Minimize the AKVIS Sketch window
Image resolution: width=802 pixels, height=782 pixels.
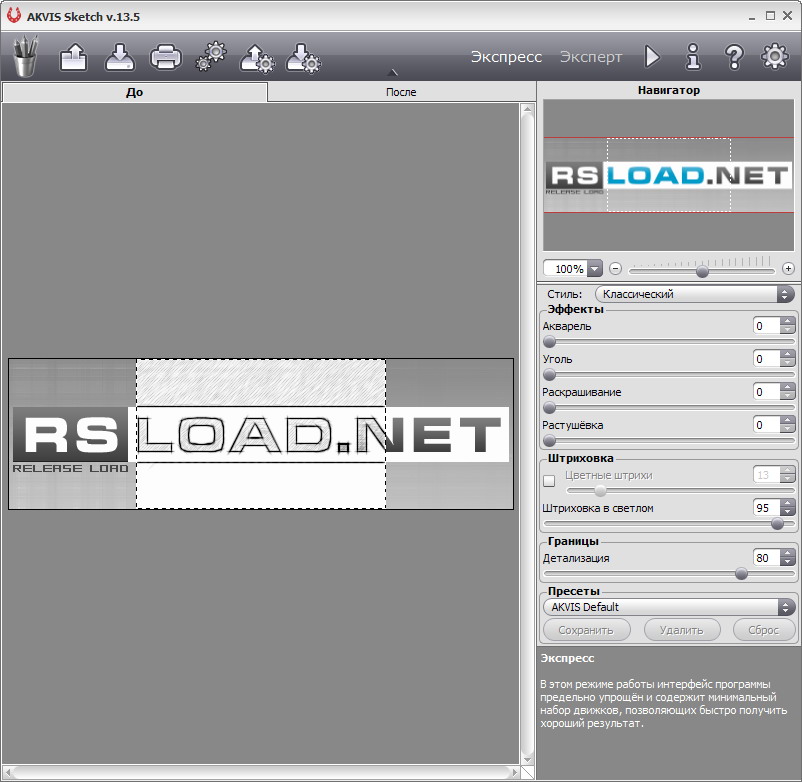point(752,17)
